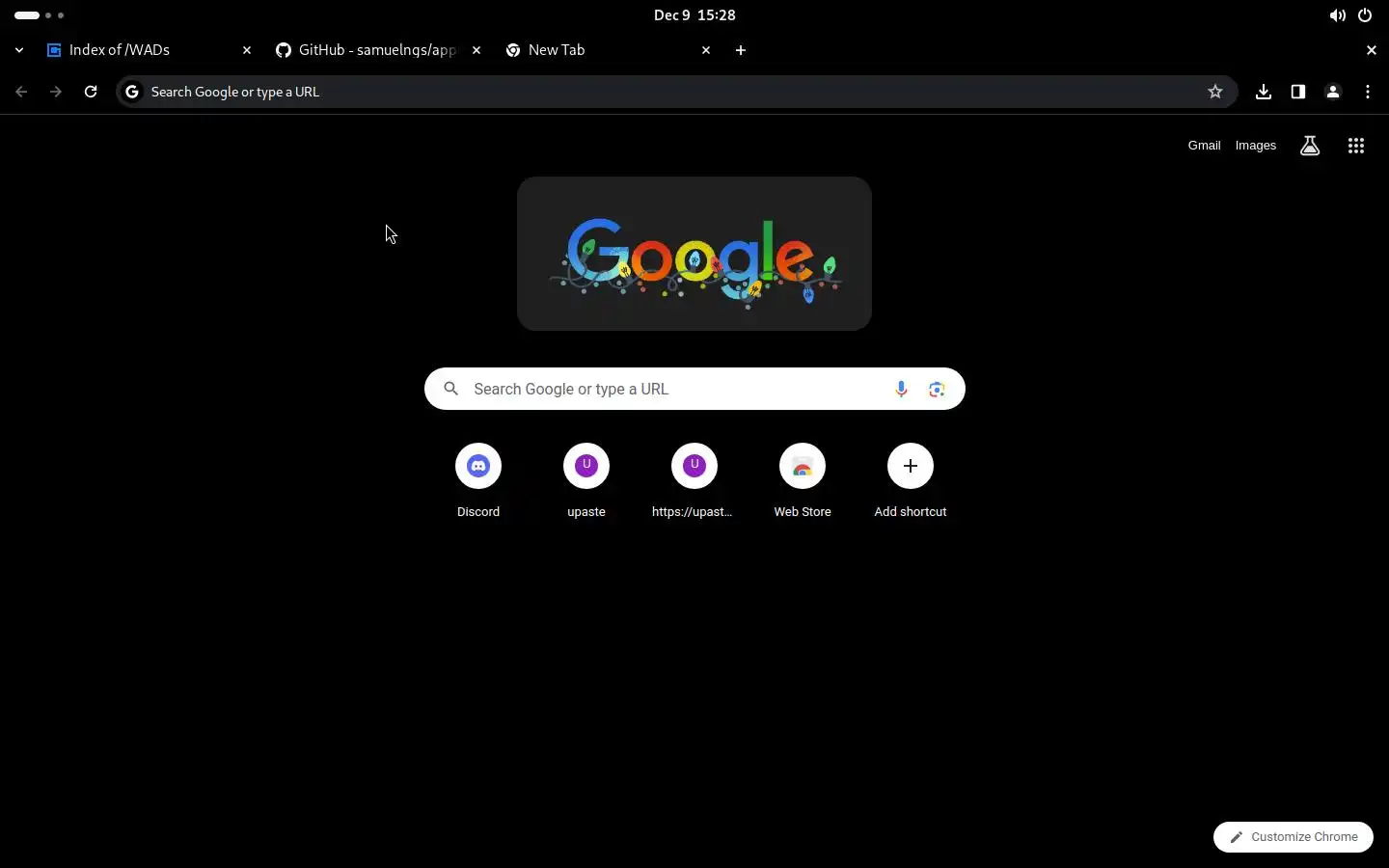Focus the Google search box
This screenshot has height=868, width=1389.
click(694, 389)
